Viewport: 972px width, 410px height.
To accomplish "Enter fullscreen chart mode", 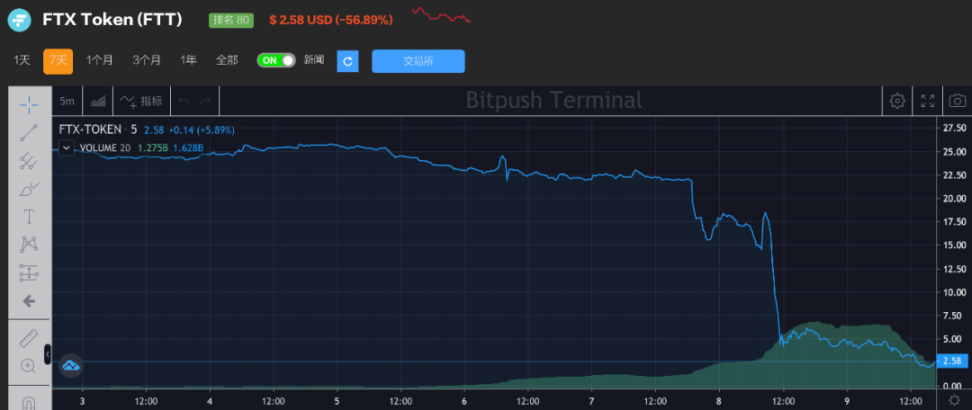I will pyautogui.click(x=928, y=101).
